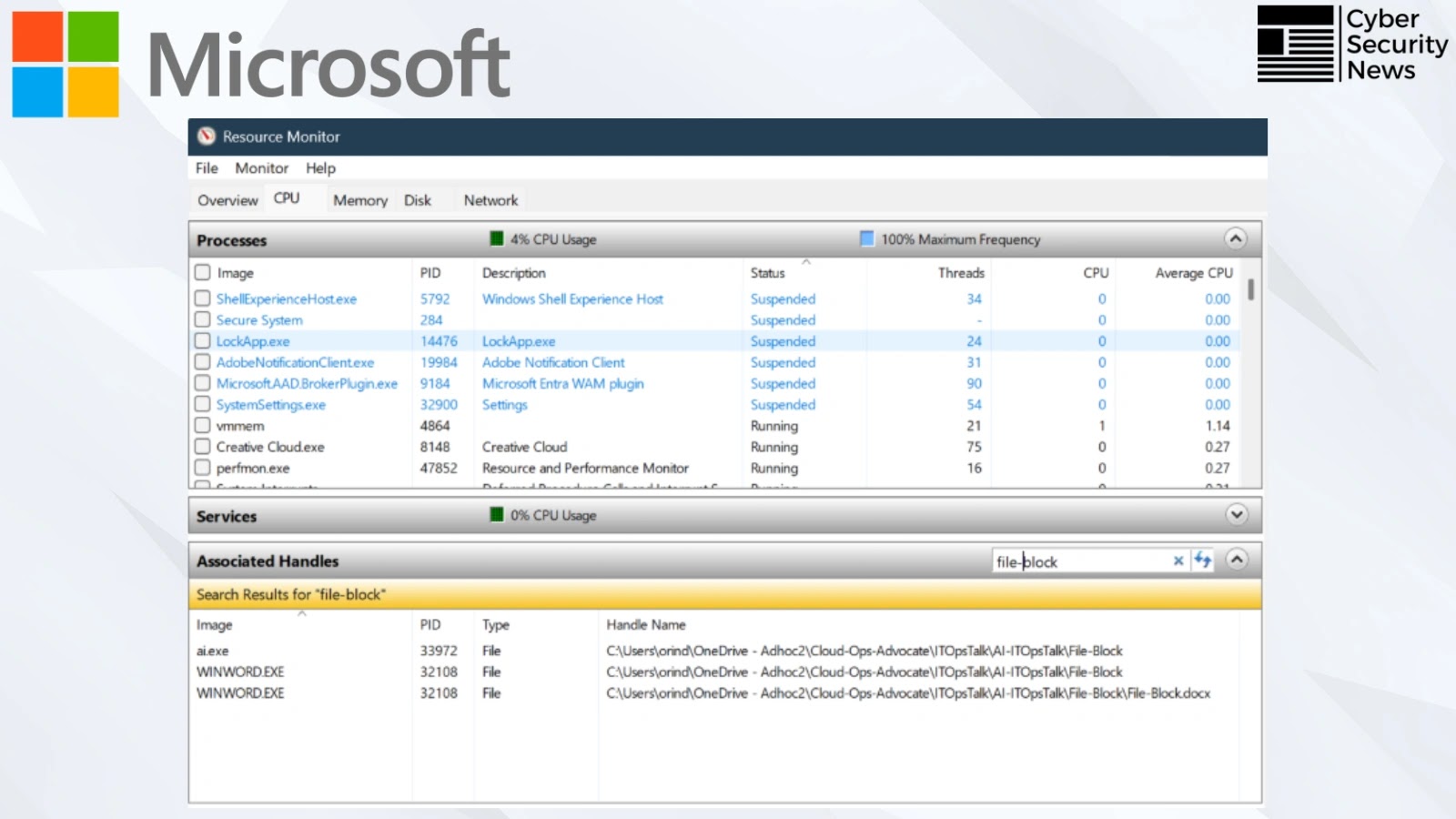Click the refresh handles search icon

pos(1203,561)
